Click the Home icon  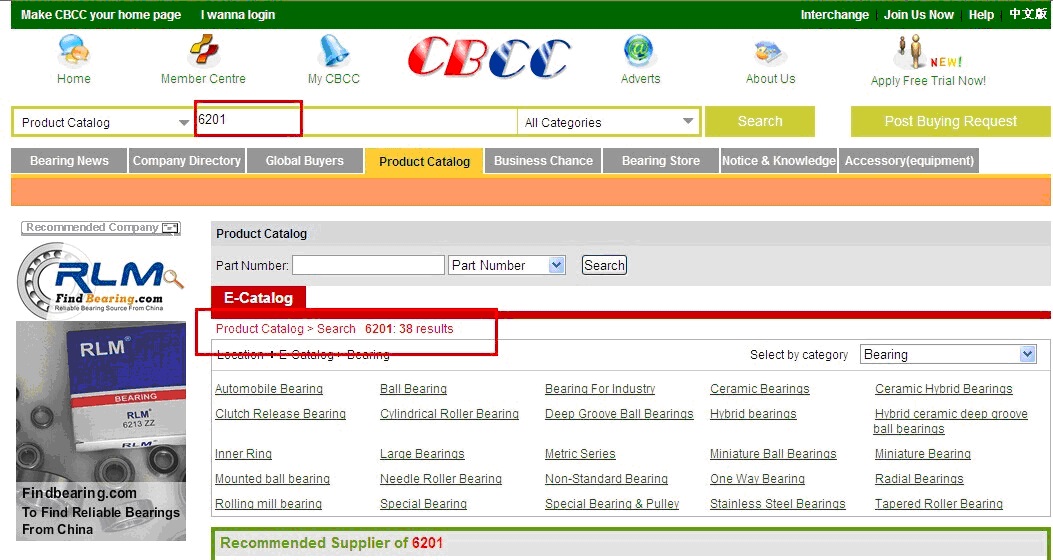click(x=73, y=51)
